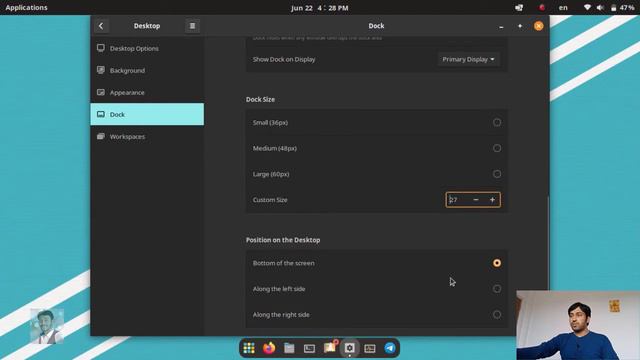
Task: Click the red recording indicator icon
Action: pos(542,7)
